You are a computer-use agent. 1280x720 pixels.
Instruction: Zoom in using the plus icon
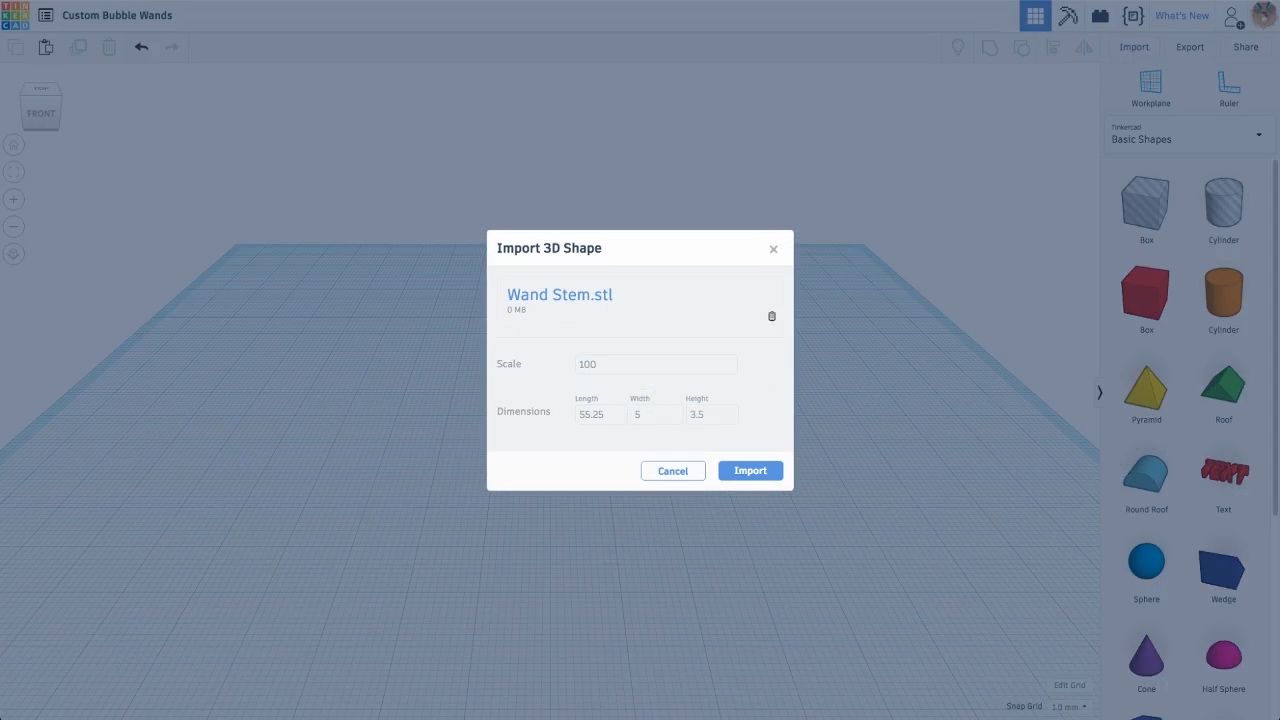14,199
